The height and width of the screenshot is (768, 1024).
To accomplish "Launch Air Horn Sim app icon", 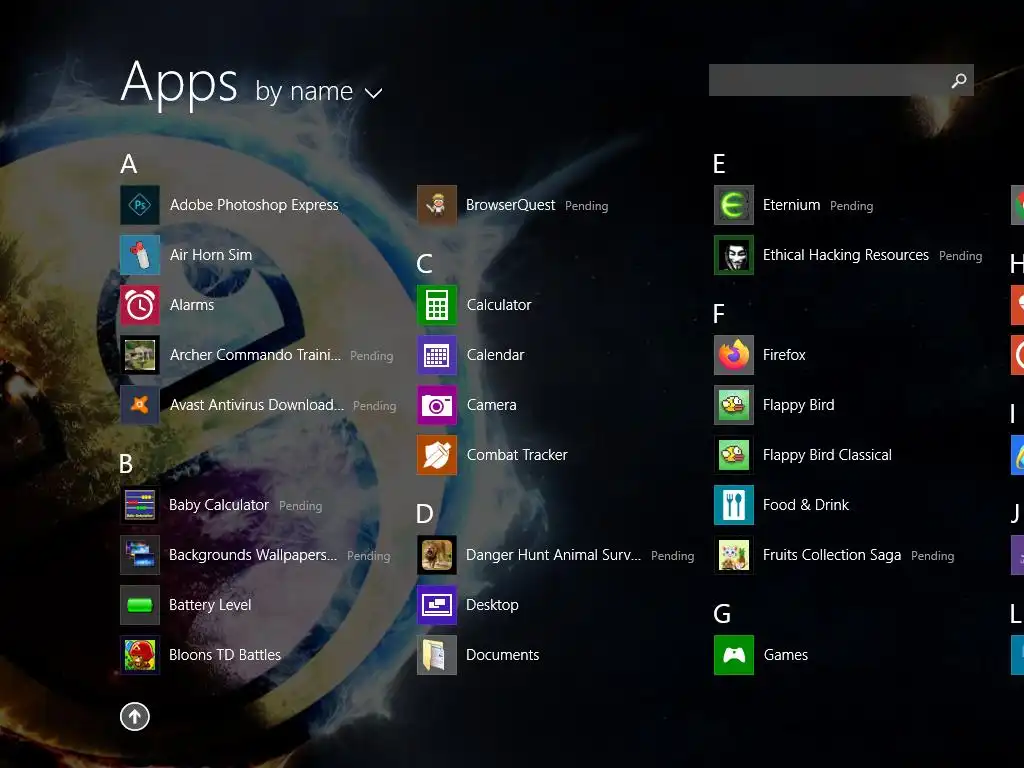I will [140, 255].
